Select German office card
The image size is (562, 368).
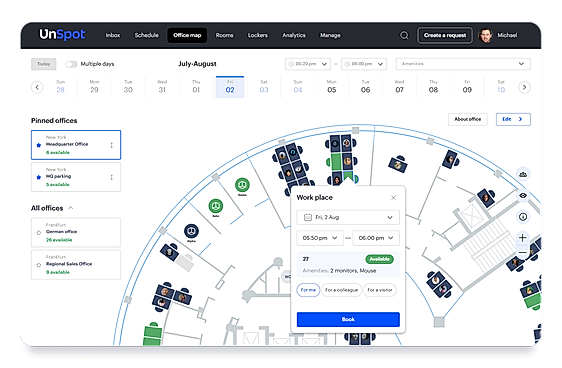[x=76, y=233]
